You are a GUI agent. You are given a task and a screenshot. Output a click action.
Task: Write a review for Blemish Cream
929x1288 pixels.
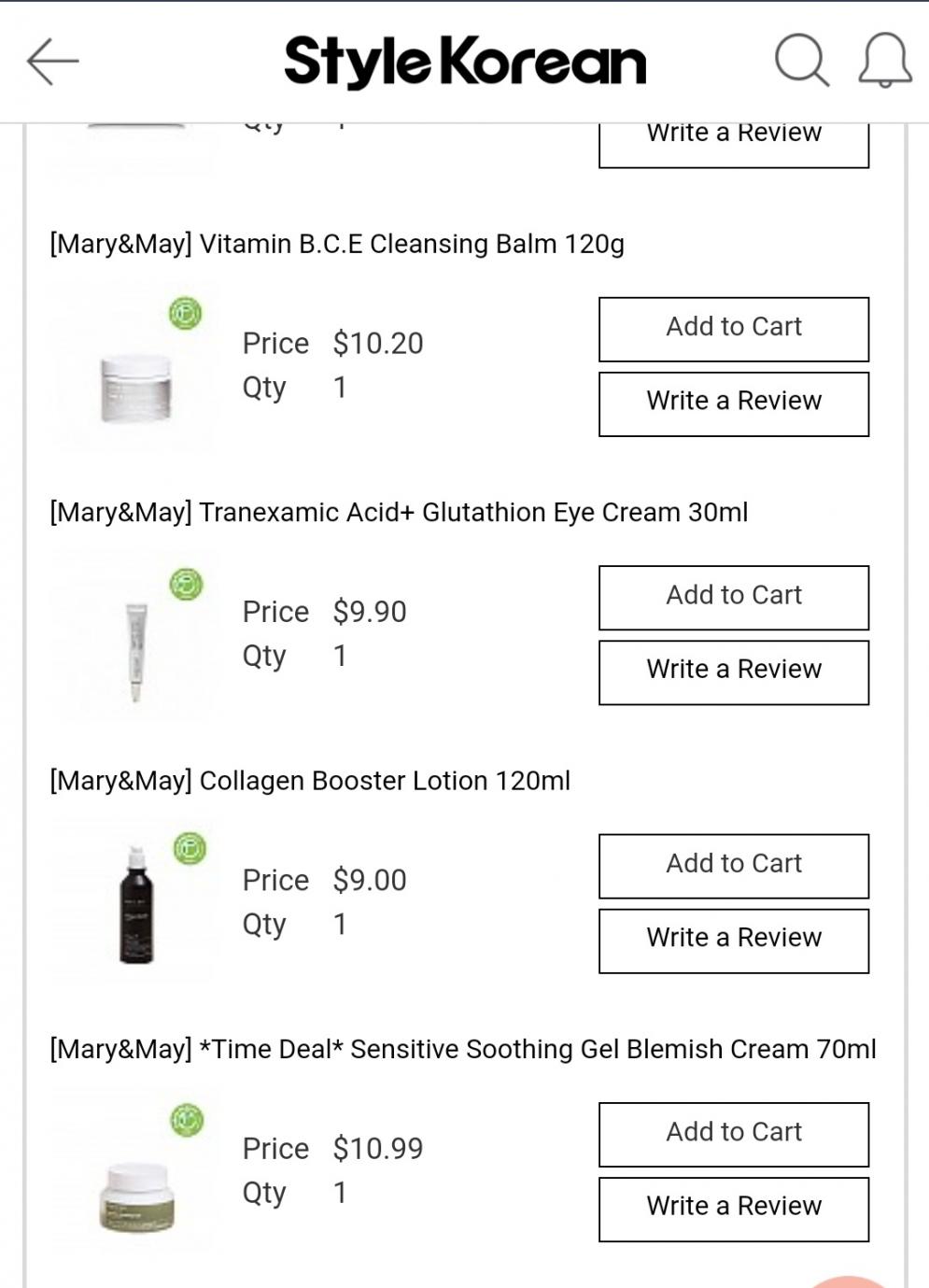tap(734, 1209)
